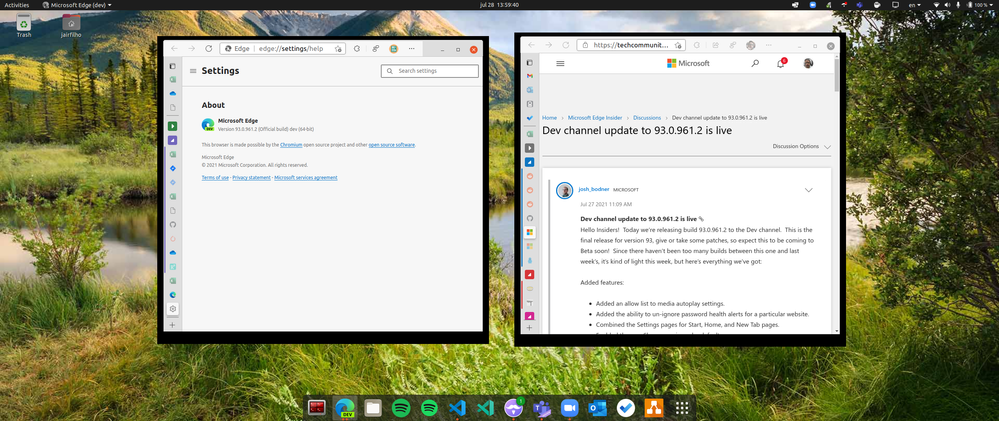Viewport: 999px width, 421px height.
Task: Launch Edge Dev from the dock
Action: [x=345, y=408]
